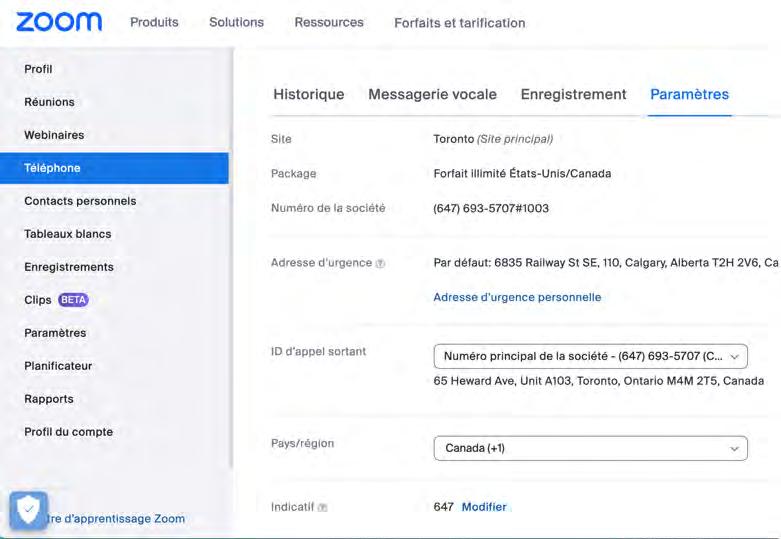Click the Centre d'apprentissage Zoom link
781x539 pixels.
point(116,519)
